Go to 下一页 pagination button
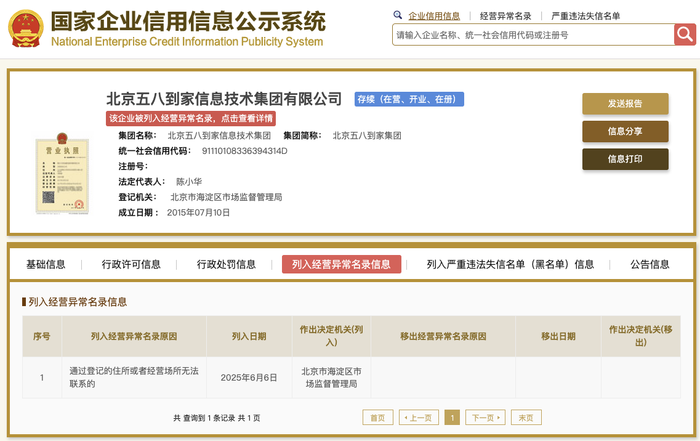This screenshot has height=441, width=700. tap(485, 417)
